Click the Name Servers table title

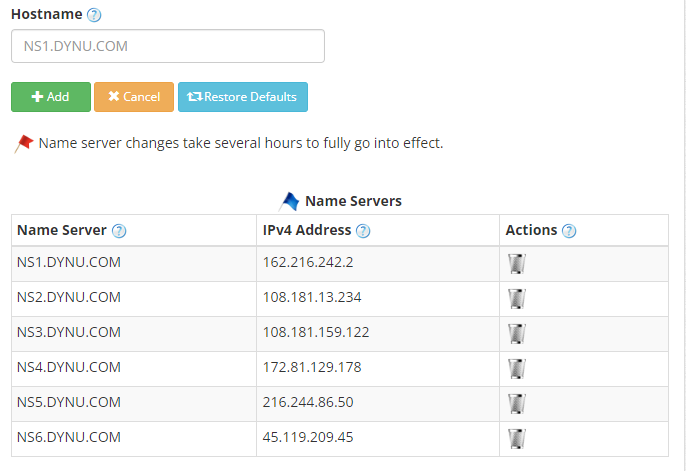[x=353, y=201]
